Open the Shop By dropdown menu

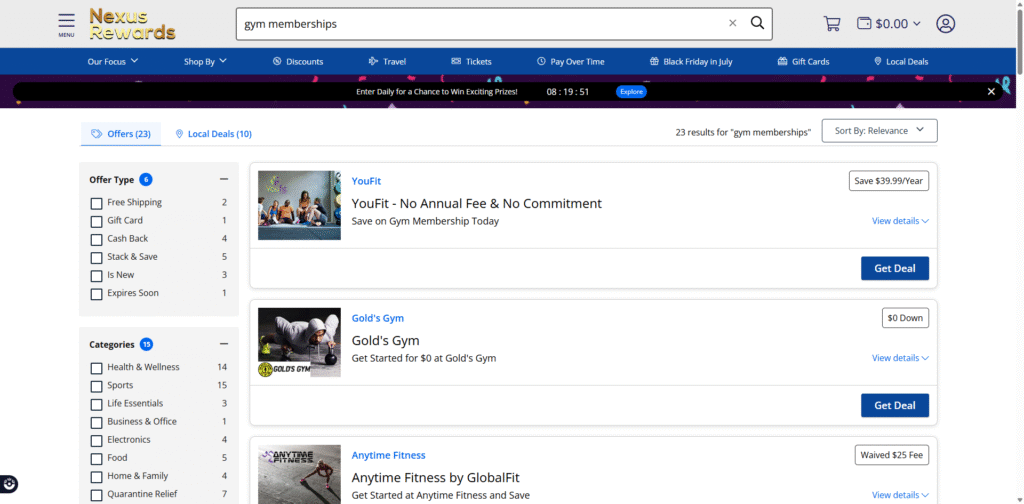tap(205, 61)
